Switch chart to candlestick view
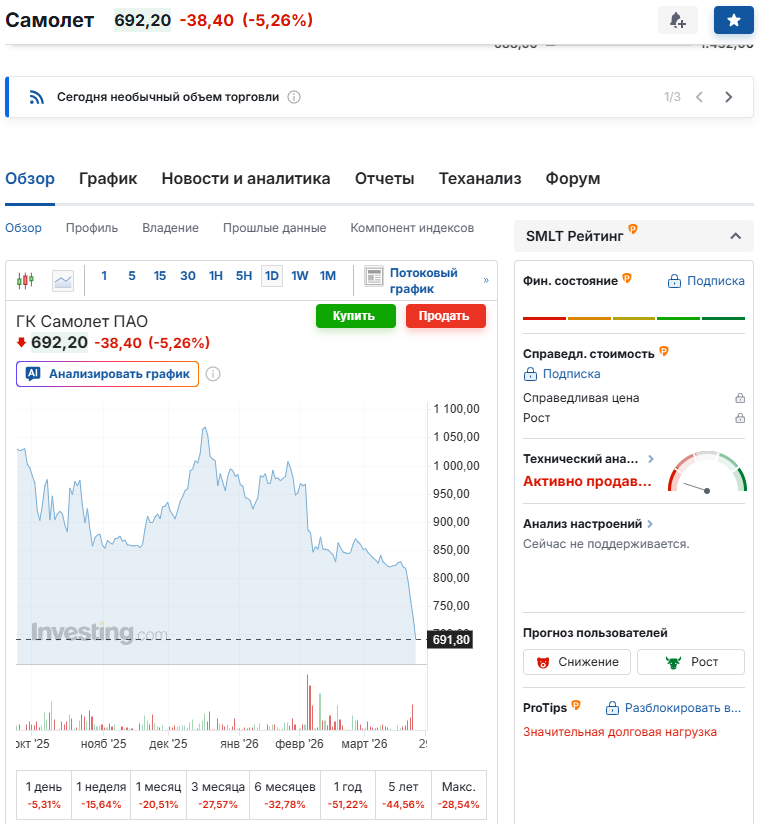The image size is (768, 824). [x=26, y=280]
